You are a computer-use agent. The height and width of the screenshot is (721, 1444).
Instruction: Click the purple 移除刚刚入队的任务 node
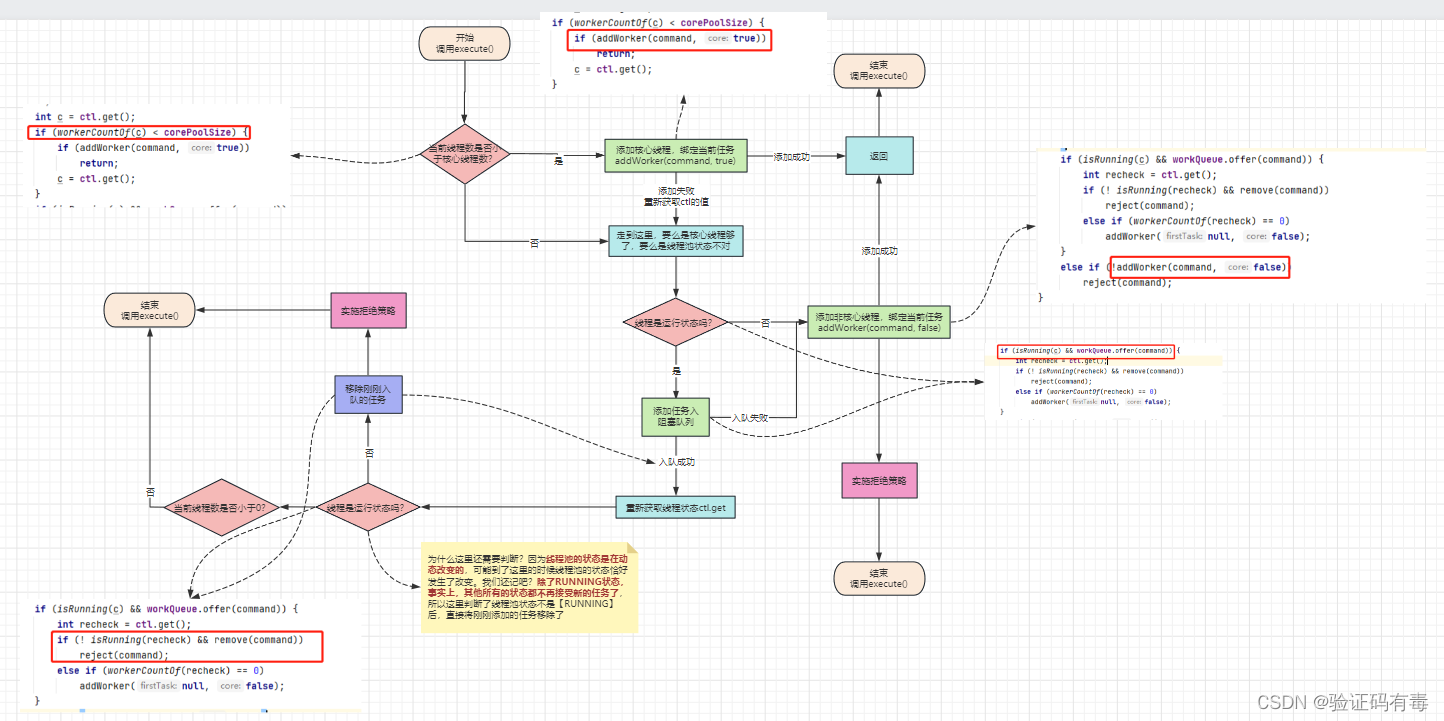tap(368, 394)
